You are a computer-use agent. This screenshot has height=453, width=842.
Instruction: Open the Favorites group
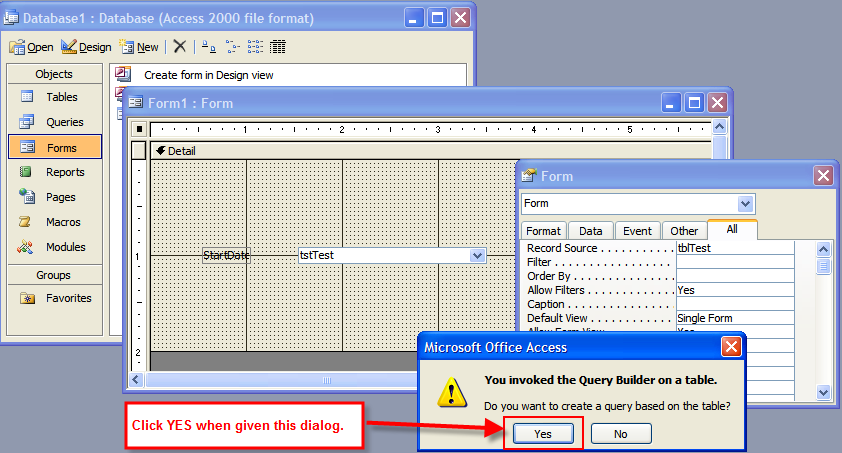pyautogui.click(x=55, y=298)
